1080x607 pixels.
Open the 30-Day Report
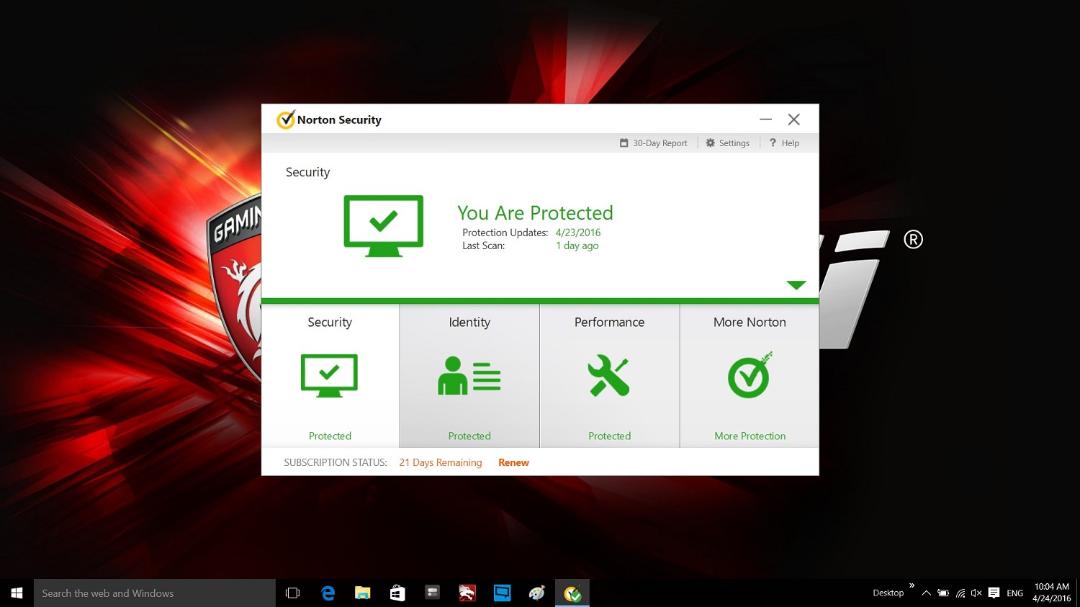[653, 143]
